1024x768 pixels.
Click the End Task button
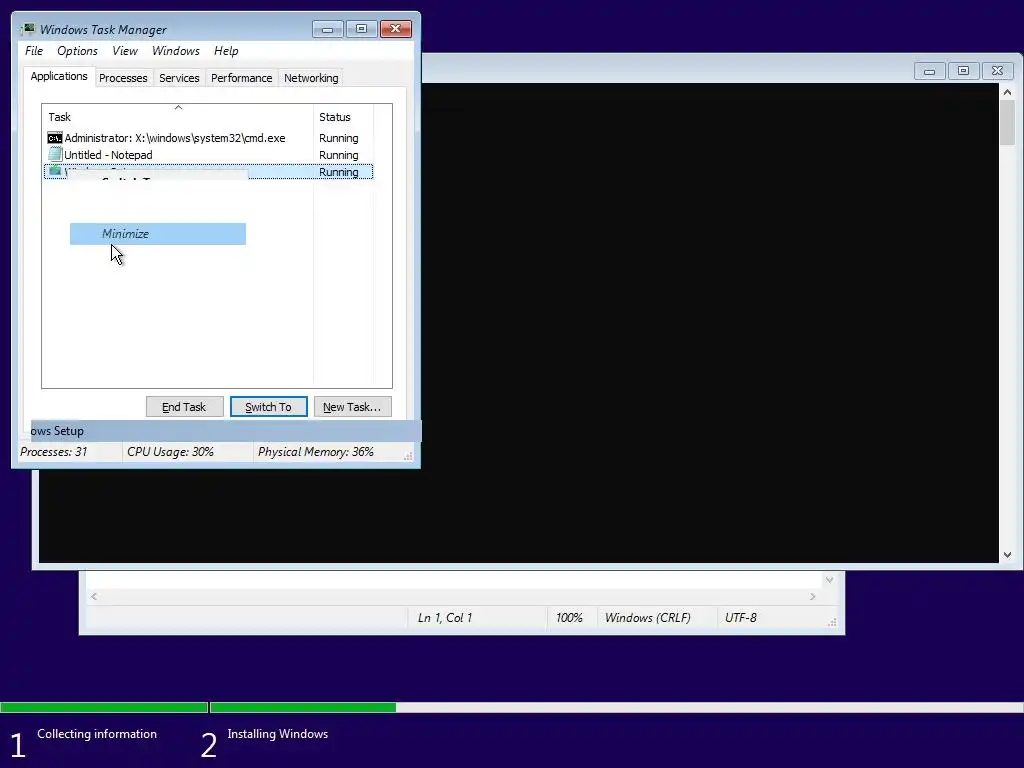(184, 407)
